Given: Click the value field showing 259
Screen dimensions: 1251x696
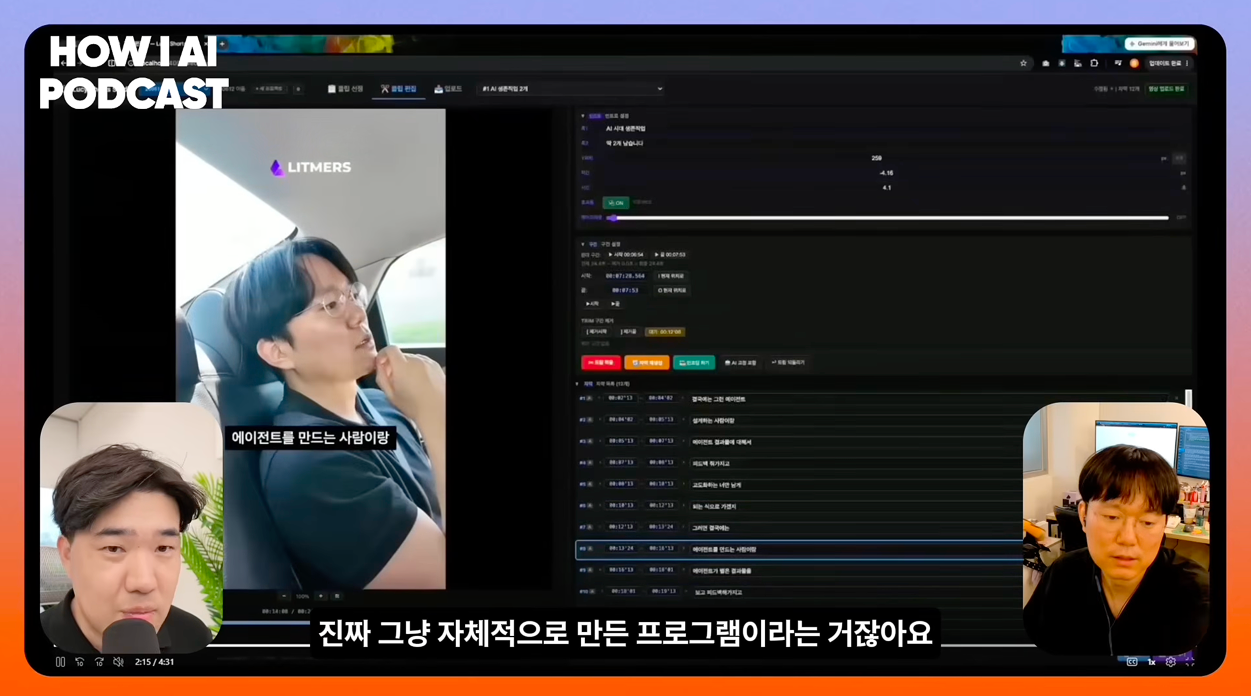Looking at the screenshot, I should tap(876, 158).
